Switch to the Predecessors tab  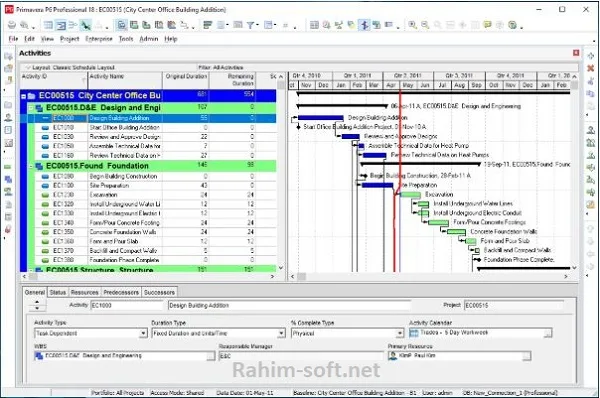pos(121,292)
